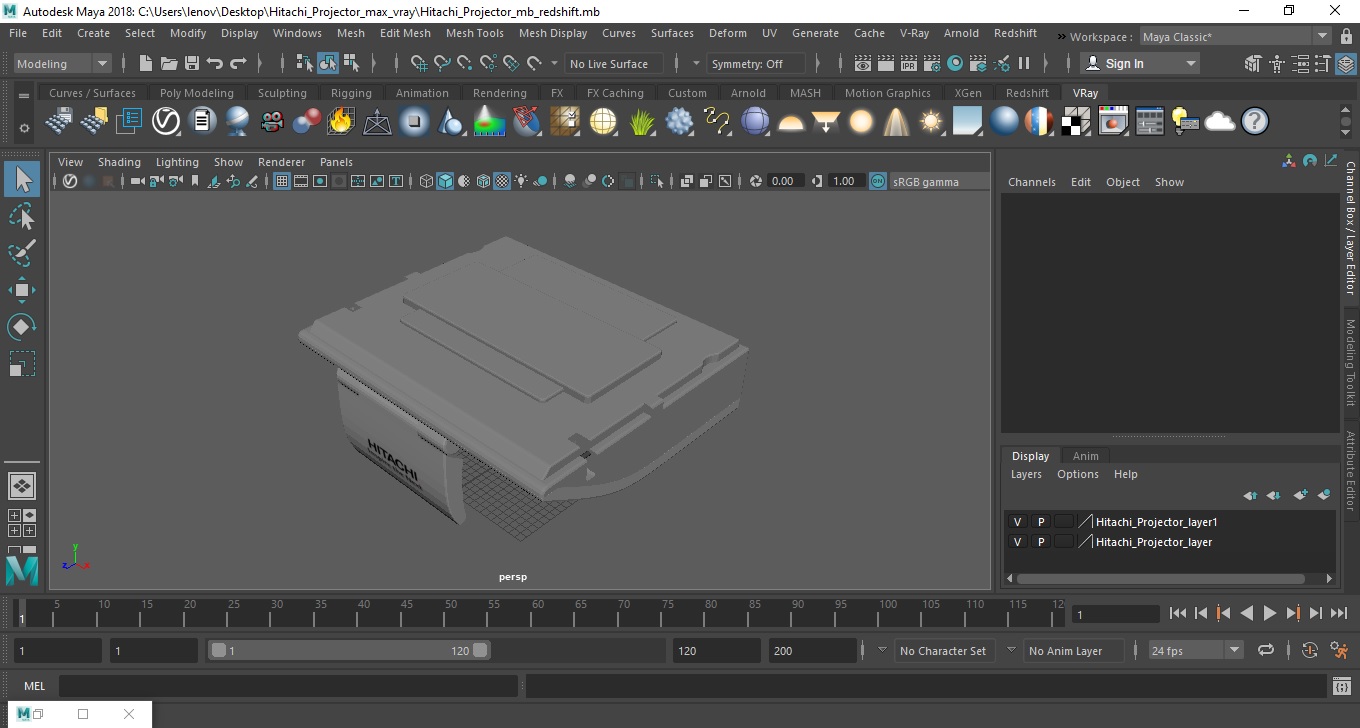Open V-Ray help question mark icon
This screenshot has width=1360, height=728.
(x=1255, y=122)
